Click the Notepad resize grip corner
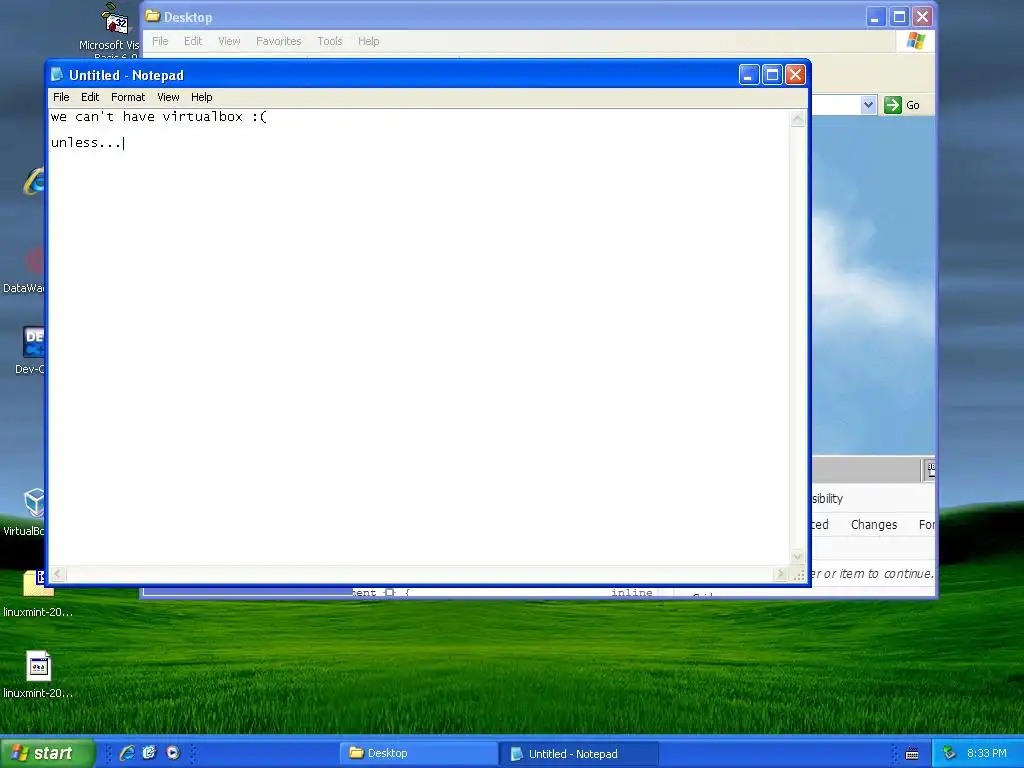 coord(798,574)
